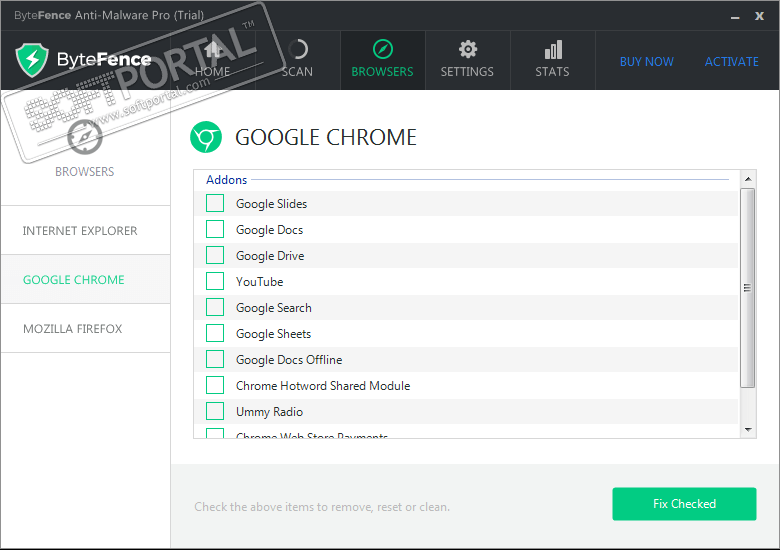The height and width of the screenshot is (550, 780).
Task: Select Internet Explorer in the sidebar
Action: pos(86,230)
